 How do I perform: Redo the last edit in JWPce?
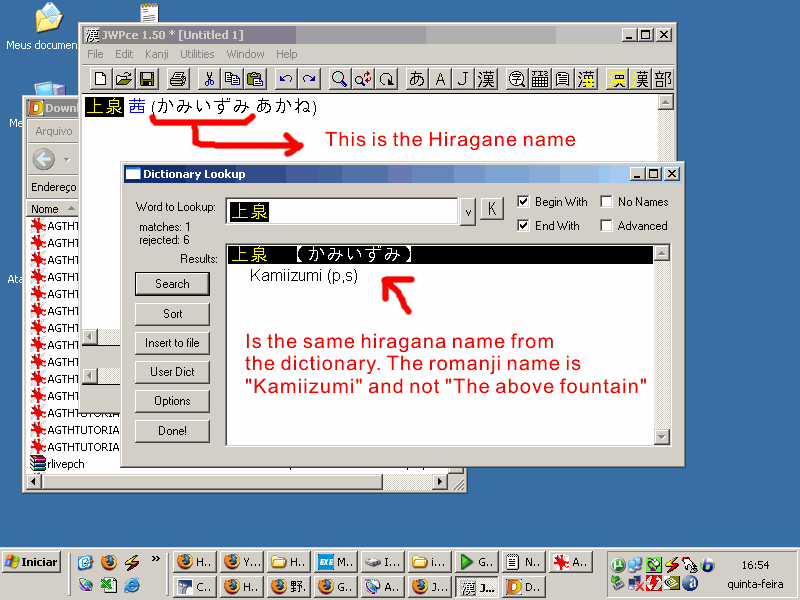(309, 79)
